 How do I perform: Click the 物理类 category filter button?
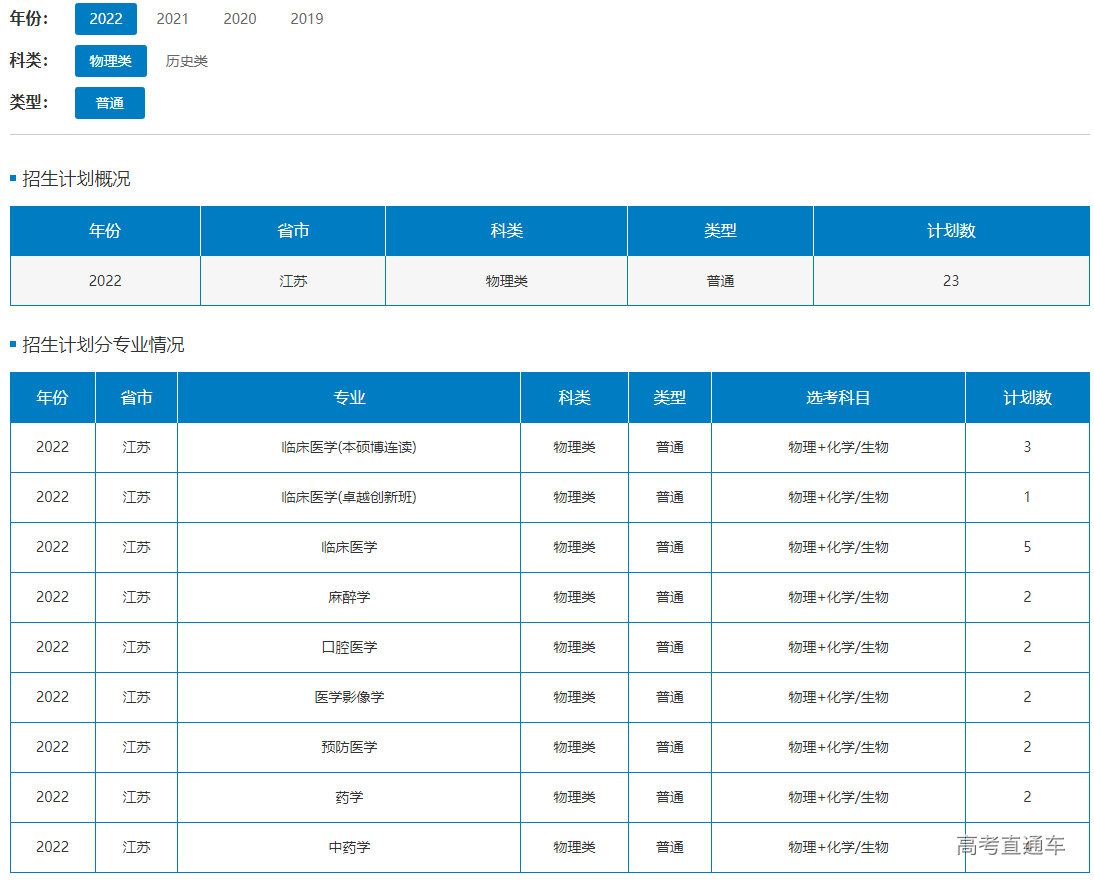click(x=110, y=61)
